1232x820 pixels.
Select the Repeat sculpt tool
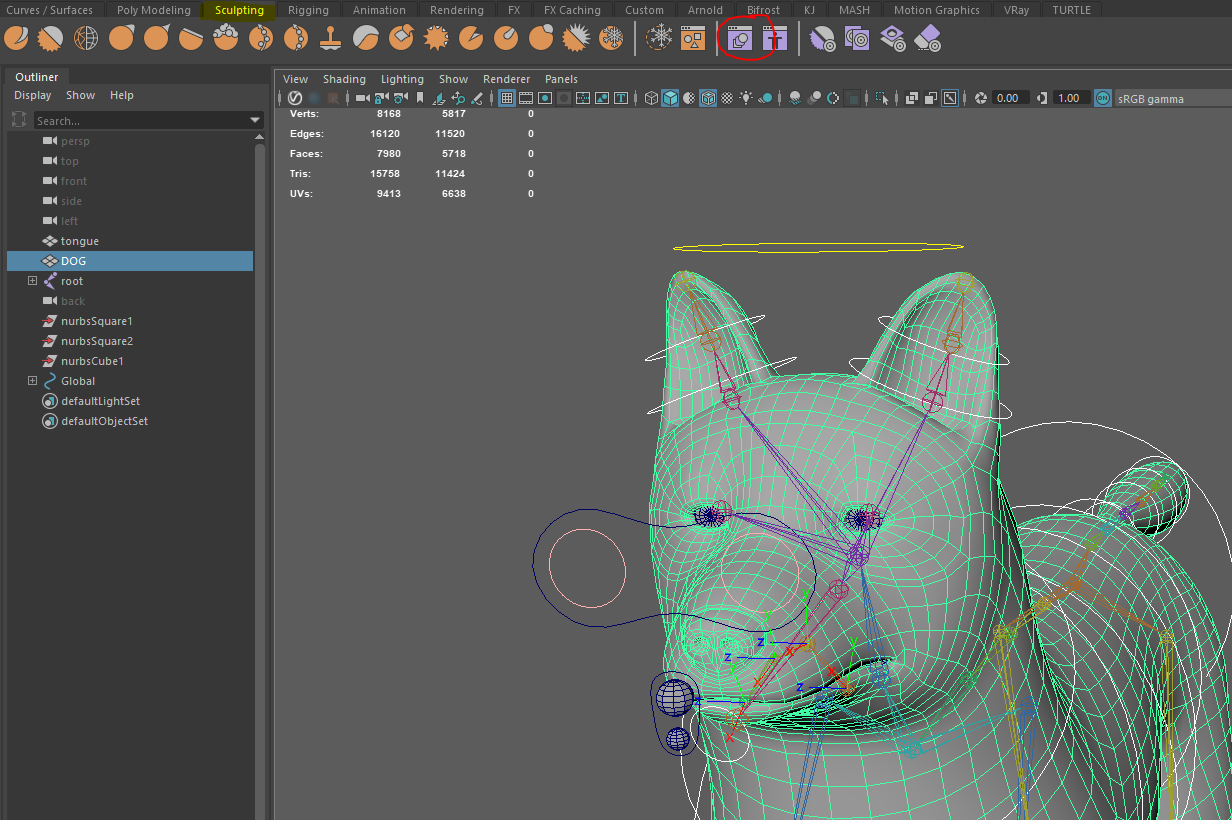coord(296,39)
